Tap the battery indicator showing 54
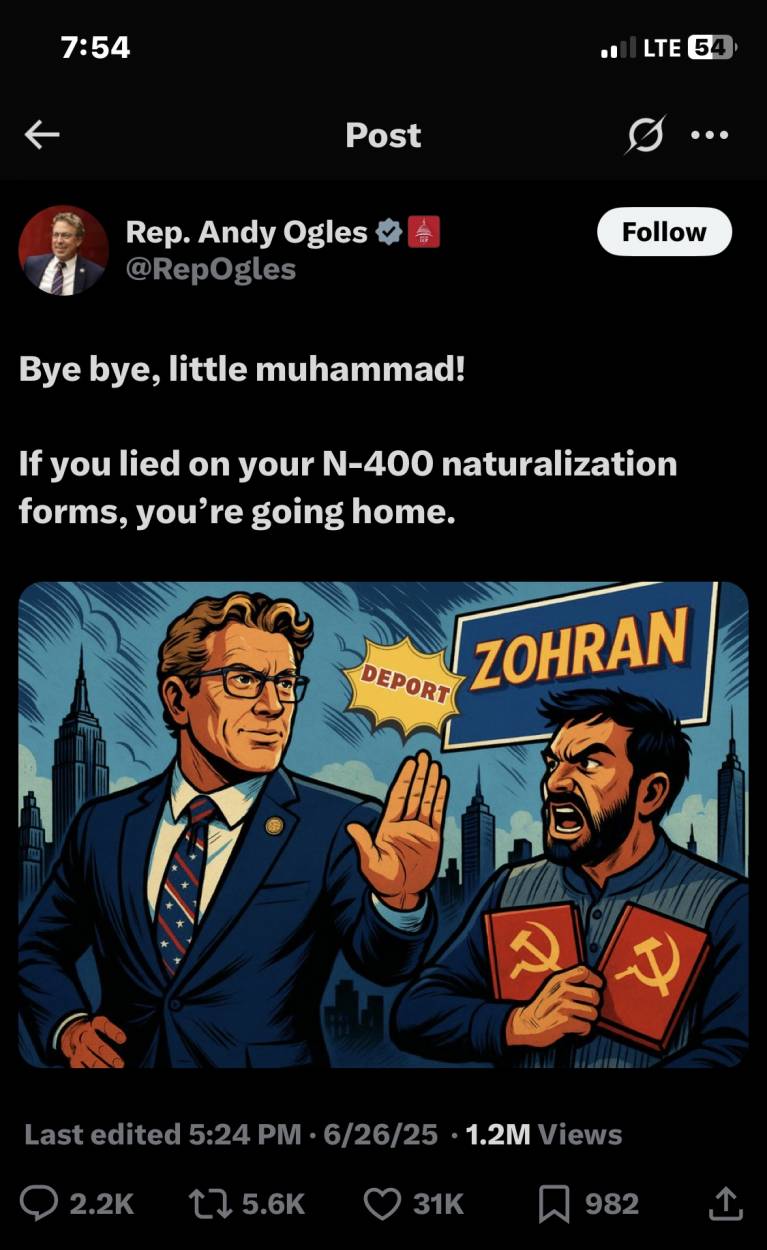Screen dimensions: 767x1250 point(711,47)
